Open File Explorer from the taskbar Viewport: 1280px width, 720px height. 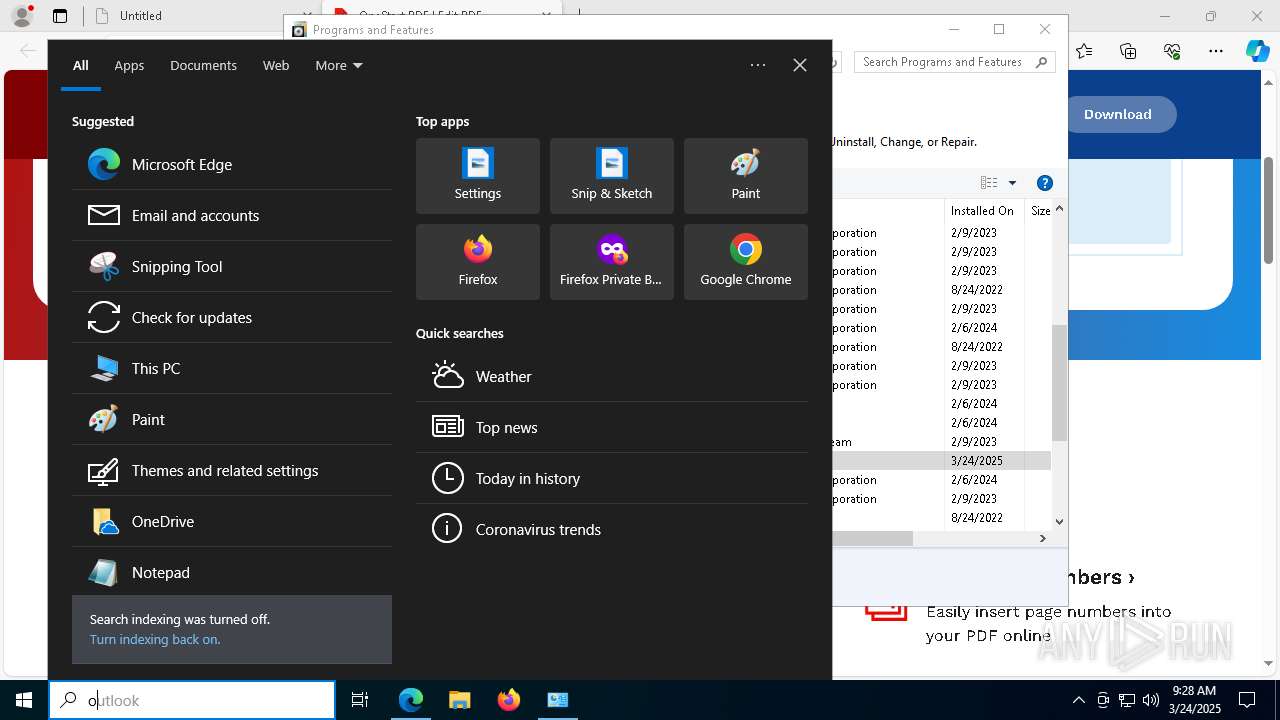pyautogui.click(x=460, y=700)
